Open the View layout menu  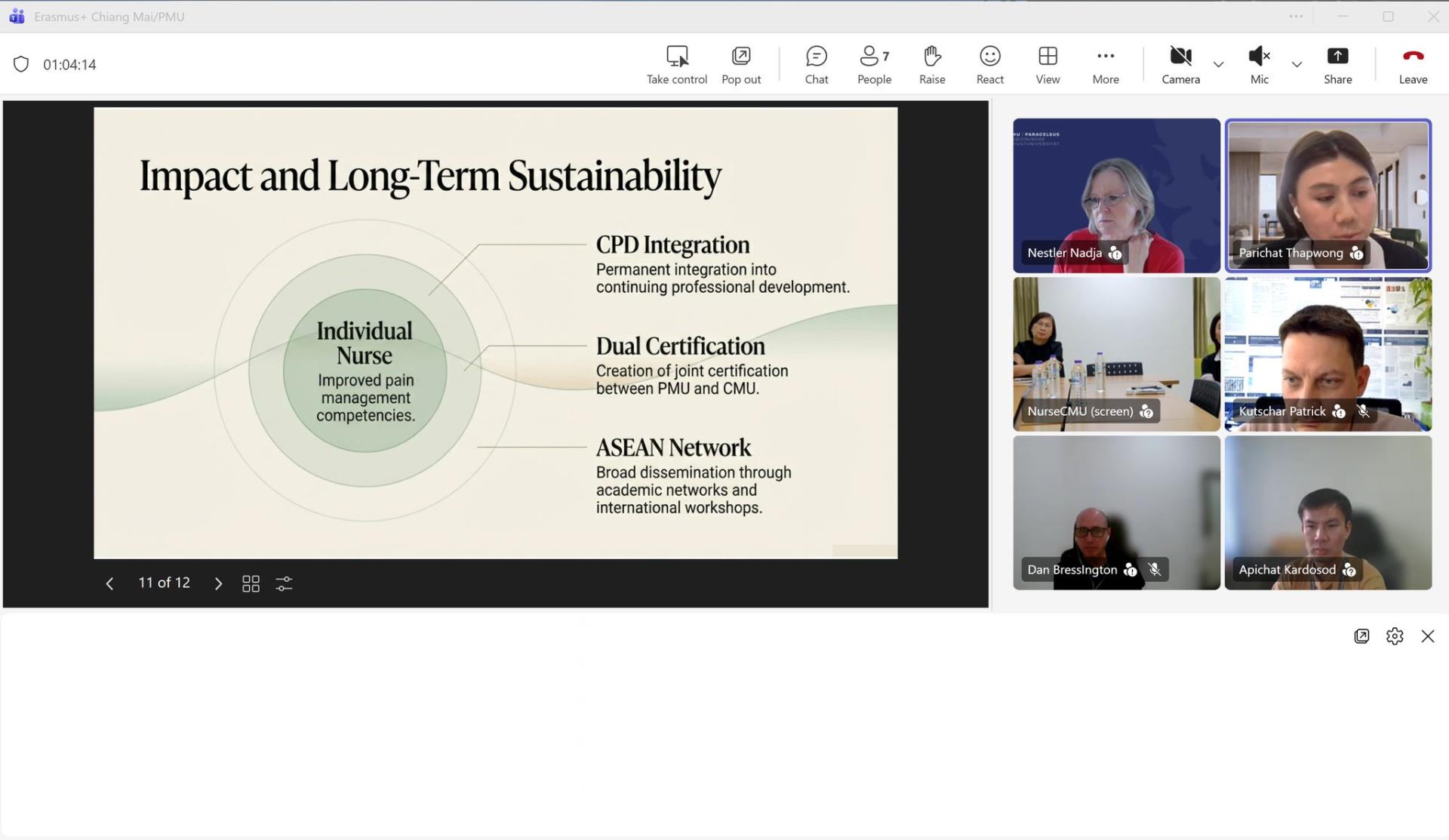coord(1048,57)
